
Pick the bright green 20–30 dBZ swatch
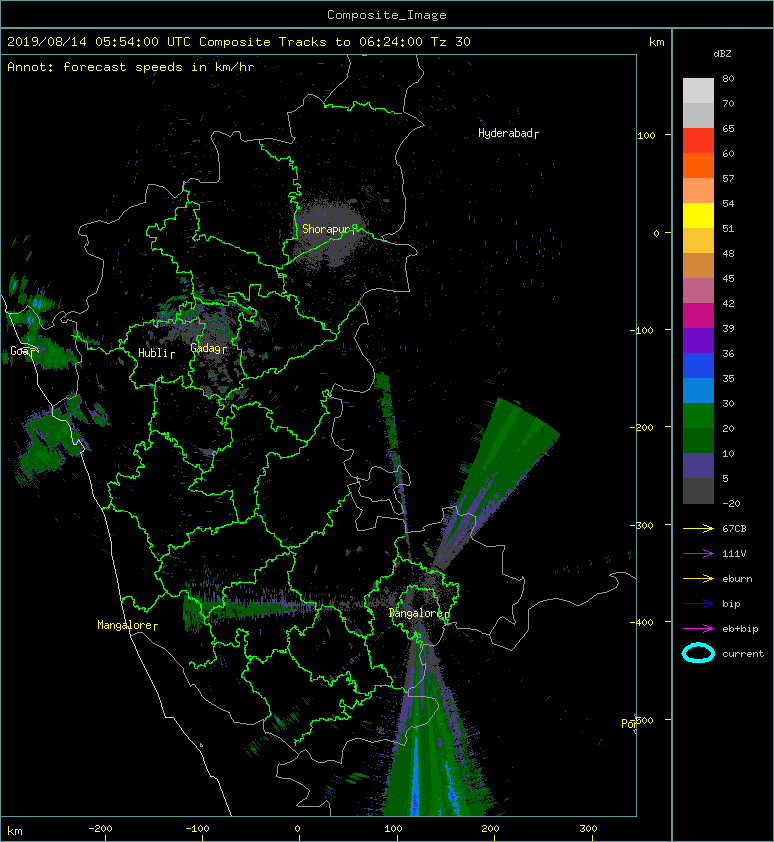(698, 416)
